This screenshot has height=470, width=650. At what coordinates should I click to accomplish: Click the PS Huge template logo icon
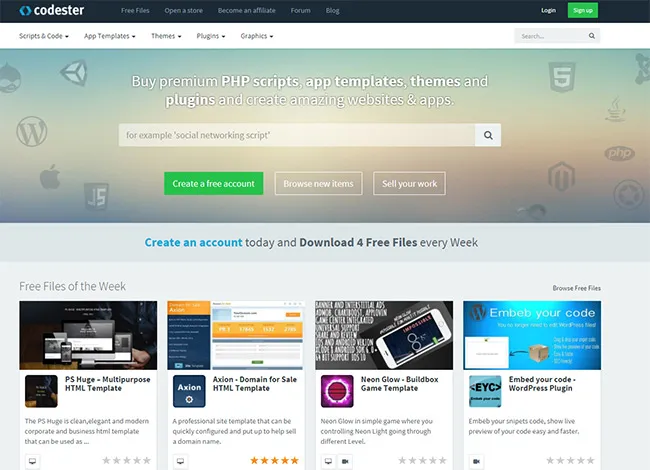[41, 391]
